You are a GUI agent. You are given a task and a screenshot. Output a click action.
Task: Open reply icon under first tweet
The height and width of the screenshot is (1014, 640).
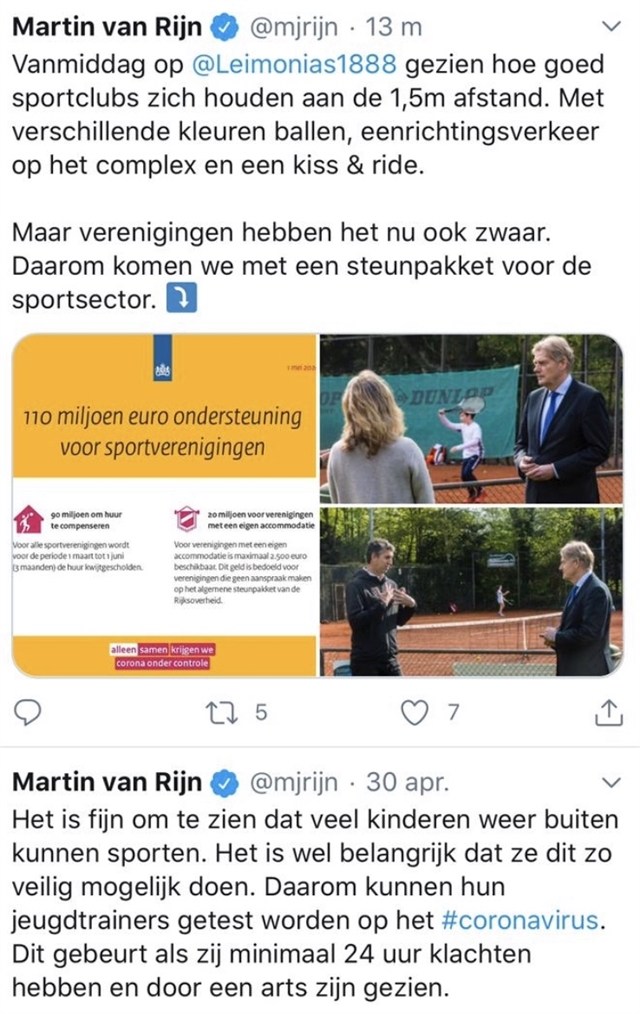[27, 712]
